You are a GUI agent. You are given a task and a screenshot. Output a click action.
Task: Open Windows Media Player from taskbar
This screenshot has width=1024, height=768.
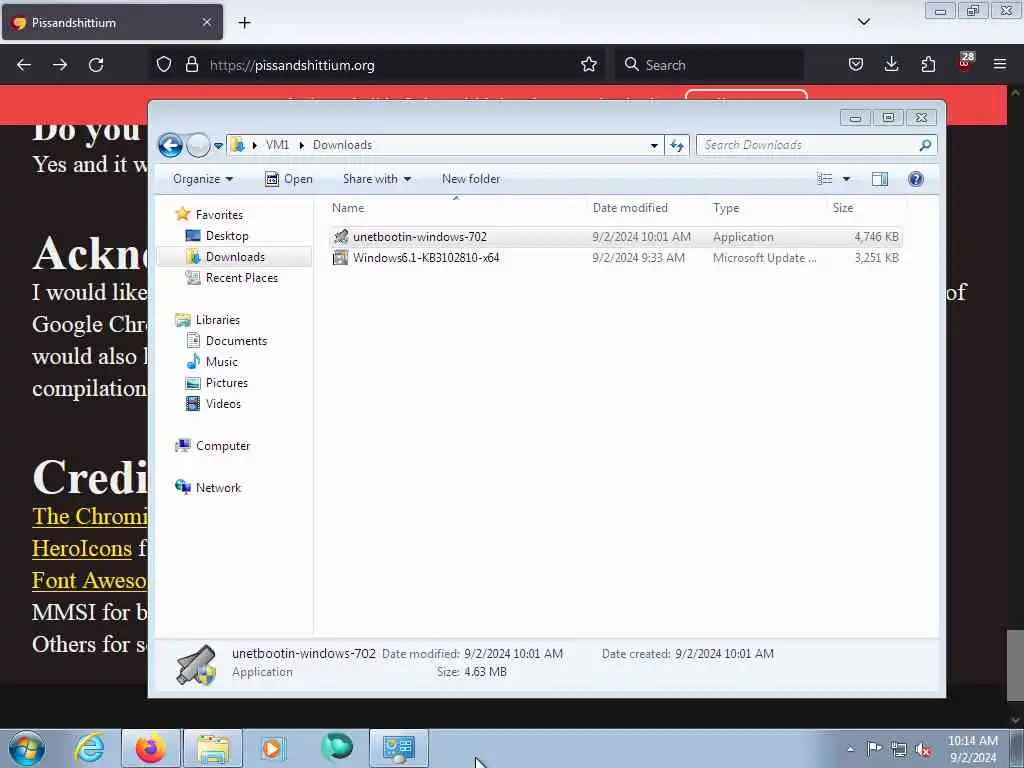(x=273, y=748)
